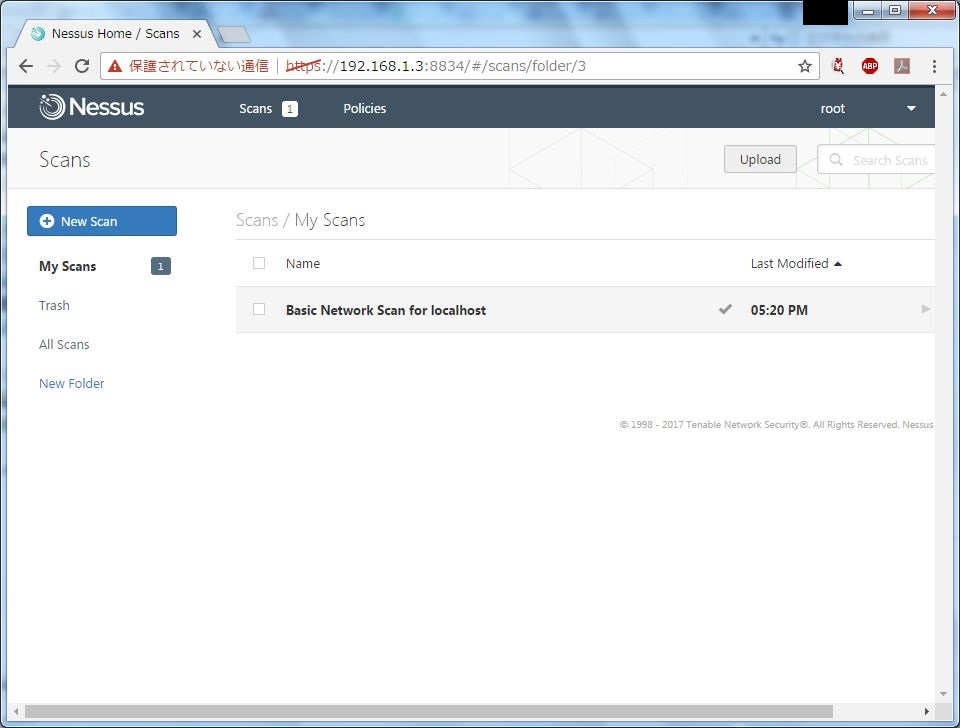The width and height of the screenshot is (960, 728).
Task: Click the horizontal scrollbar left arrow
Action: click(x=16, y=711)
